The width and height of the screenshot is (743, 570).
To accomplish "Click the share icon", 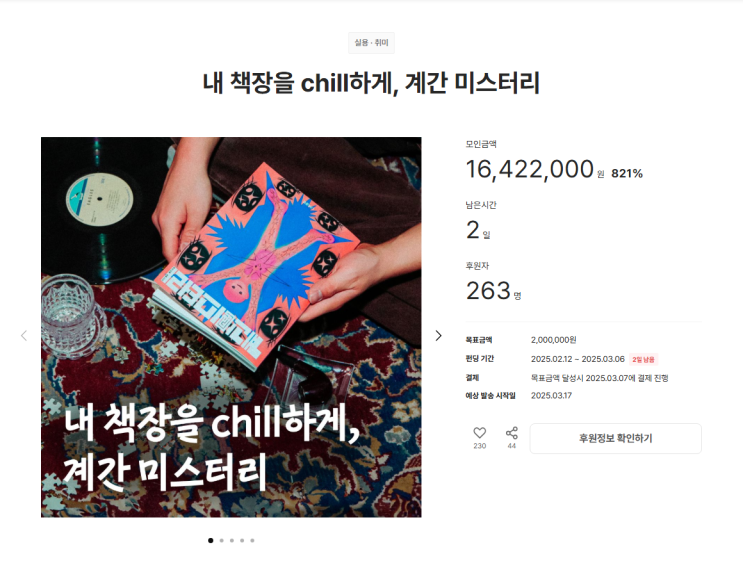I will [x=512, y=433].
